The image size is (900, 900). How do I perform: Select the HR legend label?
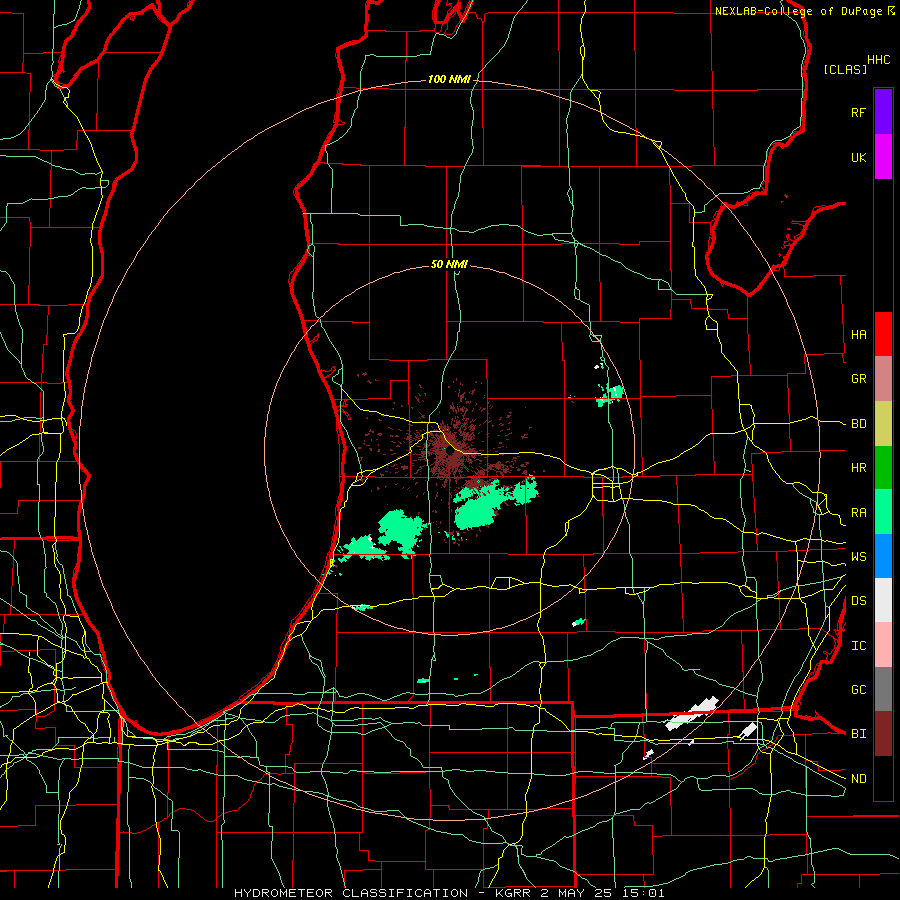[858, 468]
